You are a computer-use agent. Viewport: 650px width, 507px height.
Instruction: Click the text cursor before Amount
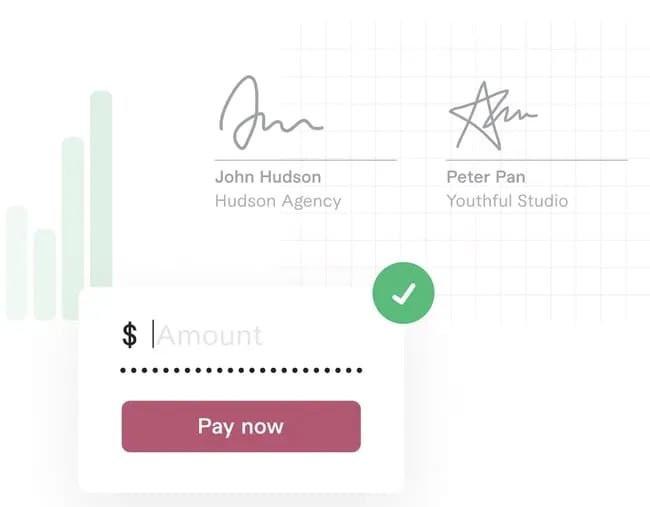153,334
